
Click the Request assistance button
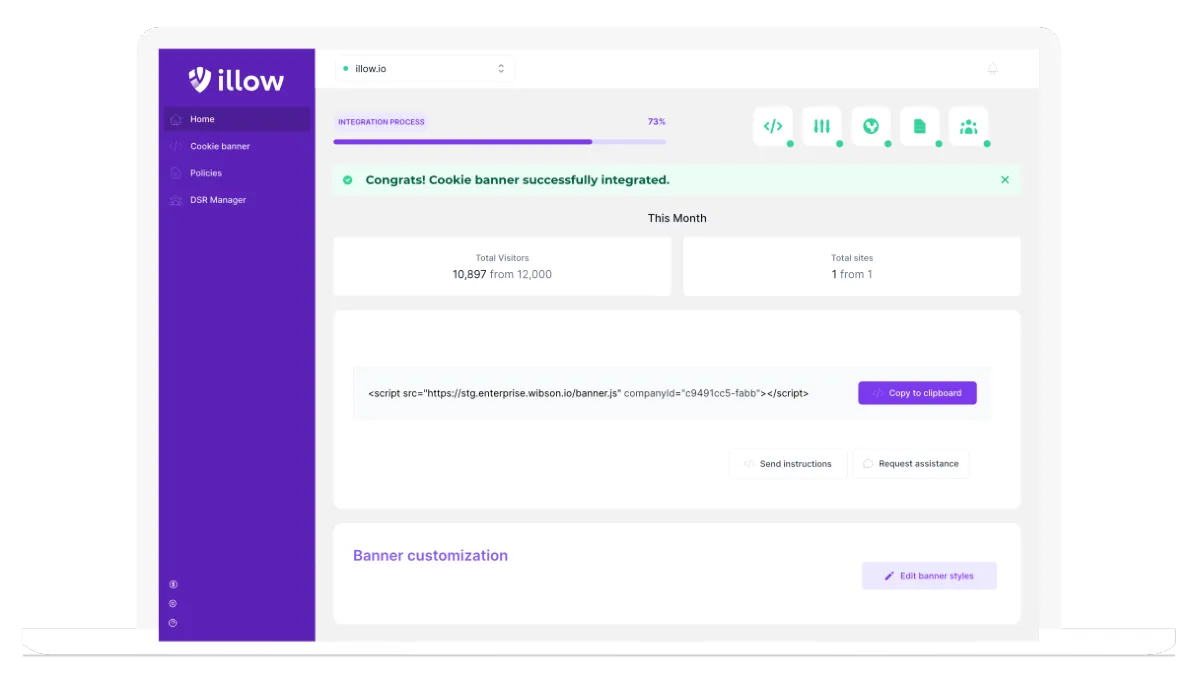click(911, 464)
